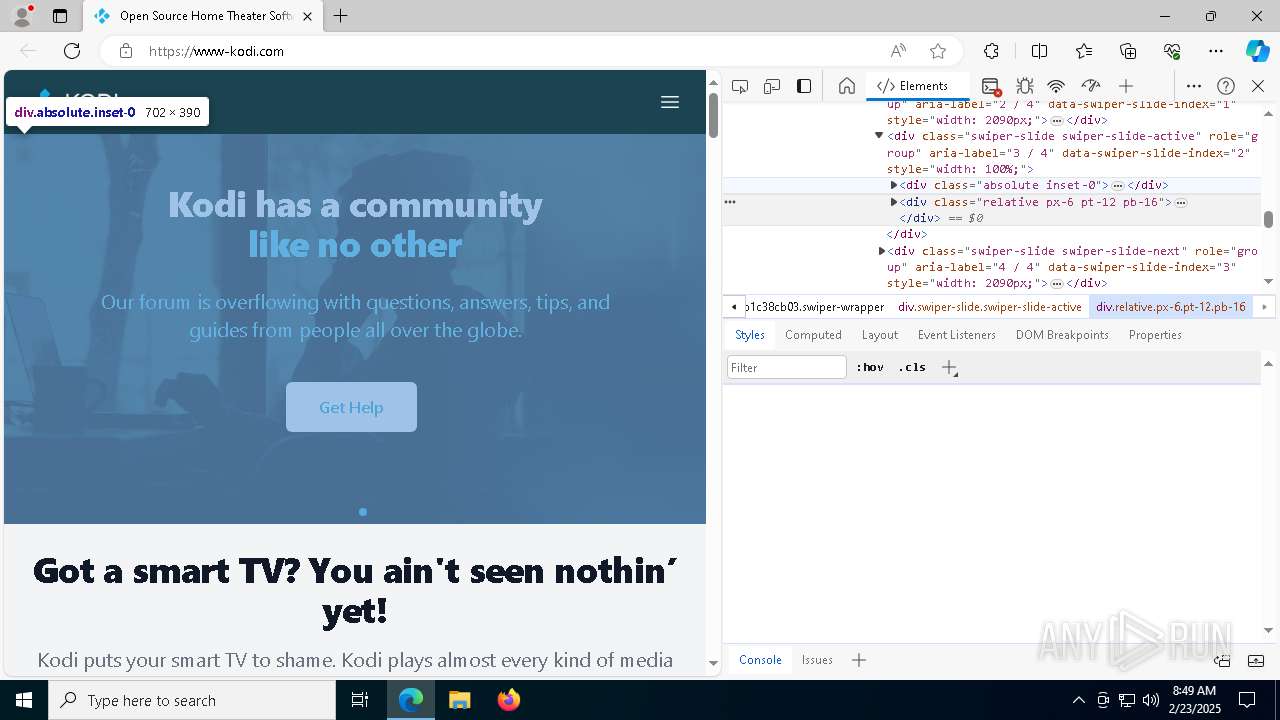The width and height of the screenshot is (1280, 720).
Task: Open Browser essentials heart icon
Action: coord(1172,51)
